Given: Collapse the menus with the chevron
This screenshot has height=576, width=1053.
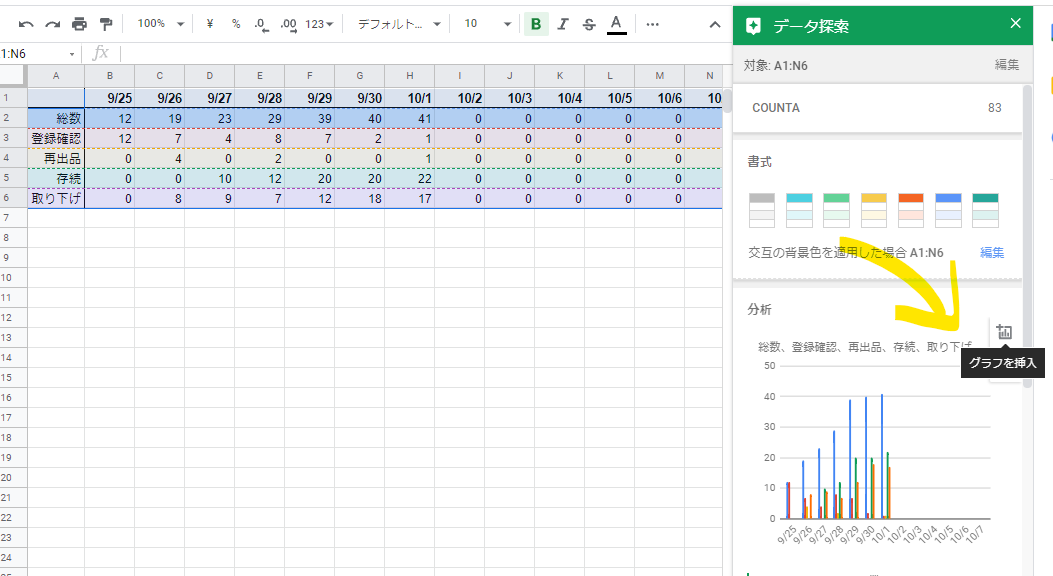Looking at the screenshot, I should pos(715,25).
